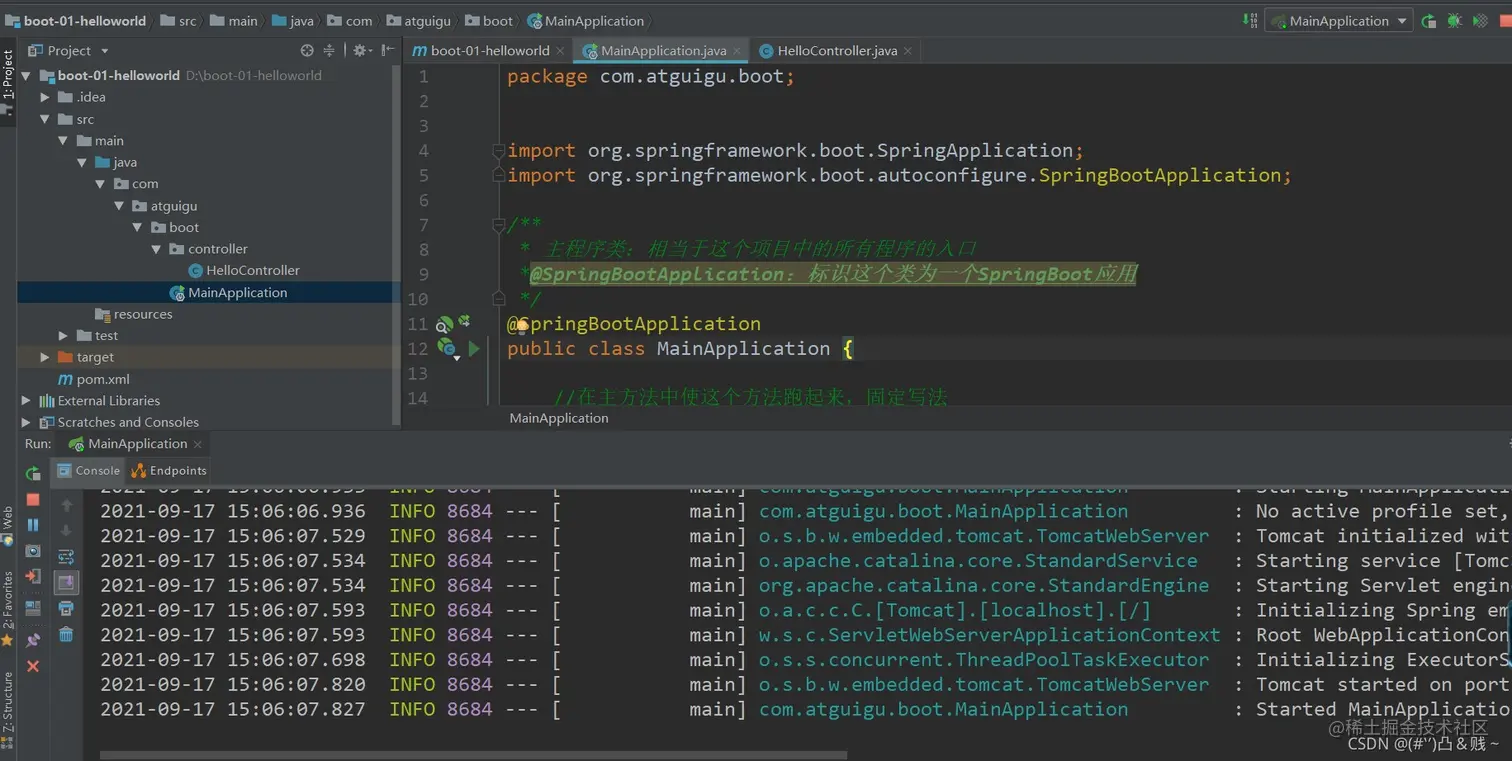The image size is (1512, 761).
Task: Open the Endpoints tab in Run panel
Action: point(170,470)
